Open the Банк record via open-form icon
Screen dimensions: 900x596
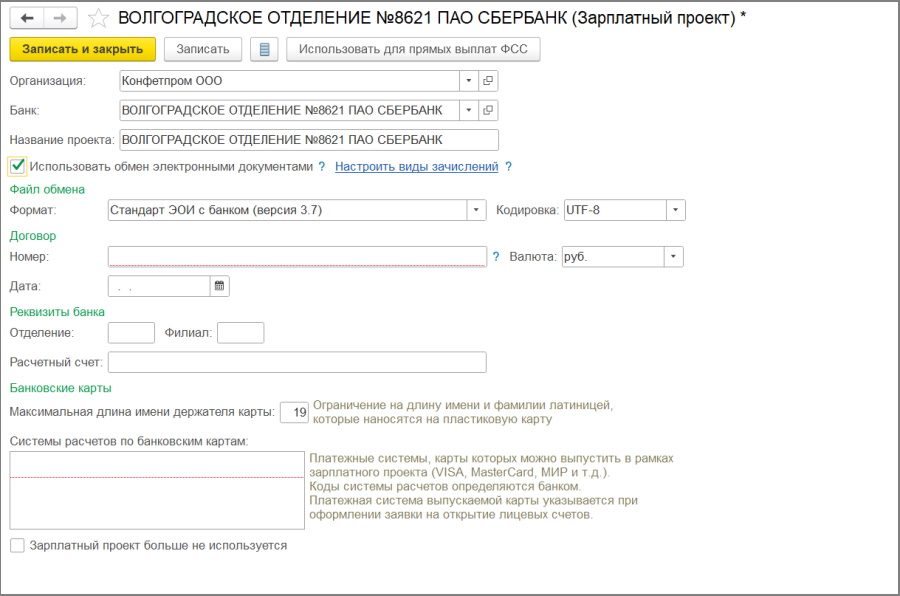[x=488, y=110]
